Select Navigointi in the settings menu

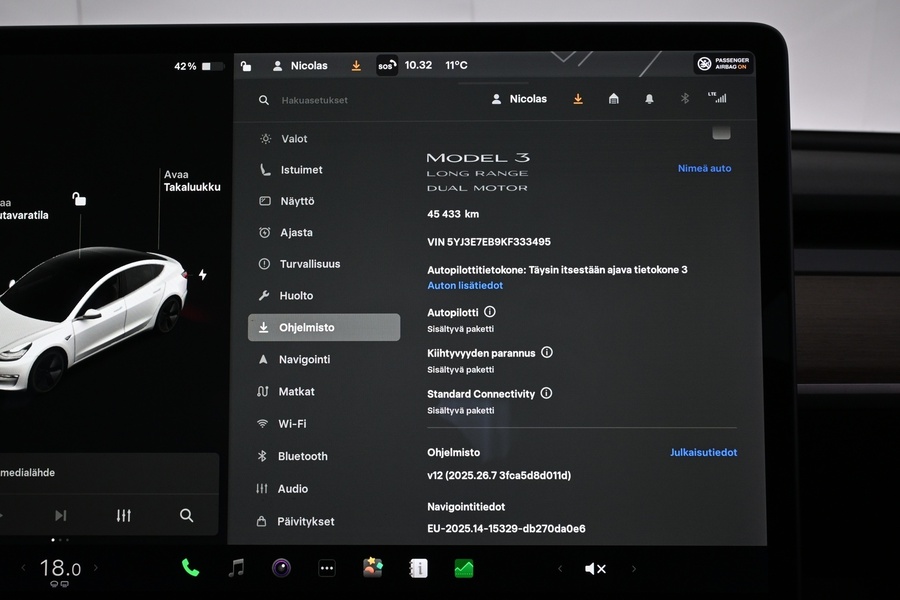tap(304, 359)
